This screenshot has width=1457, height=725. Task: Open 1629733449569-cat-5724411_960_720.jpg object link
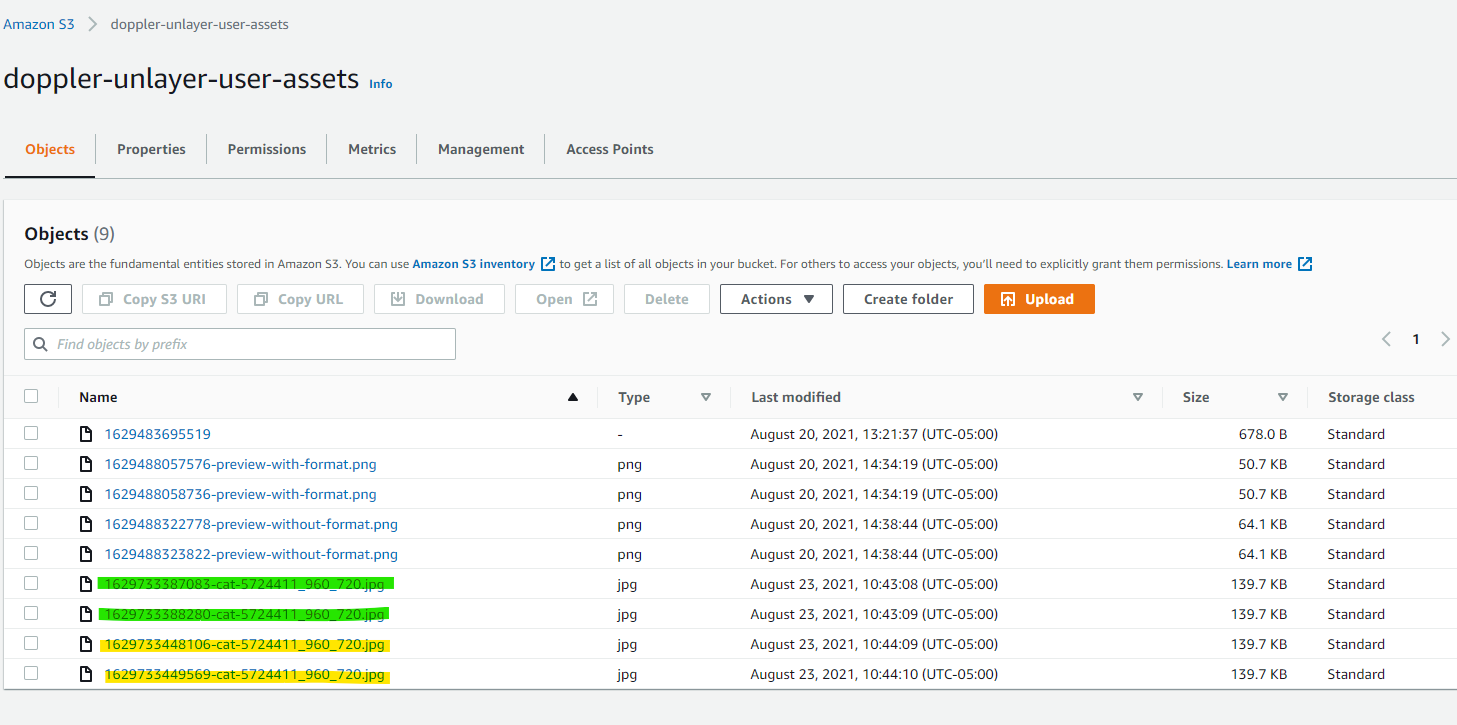(245, 674)
